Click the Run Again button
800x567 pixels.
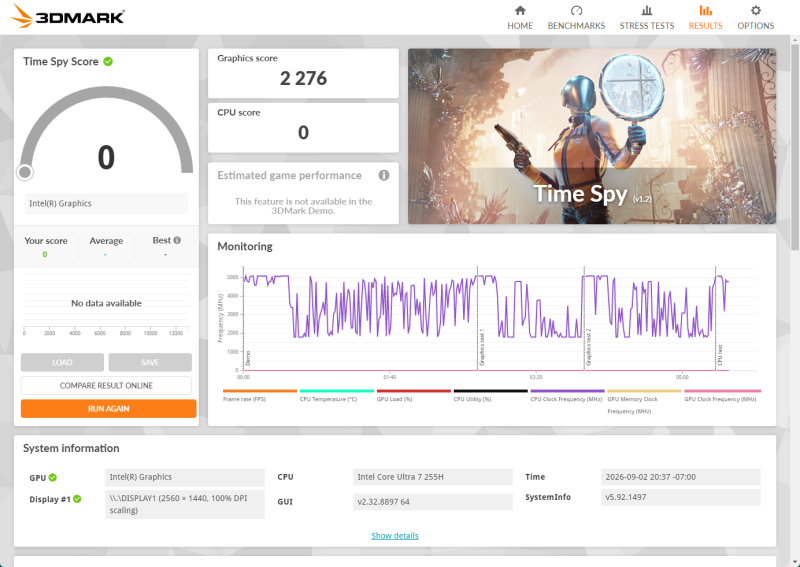109,409
